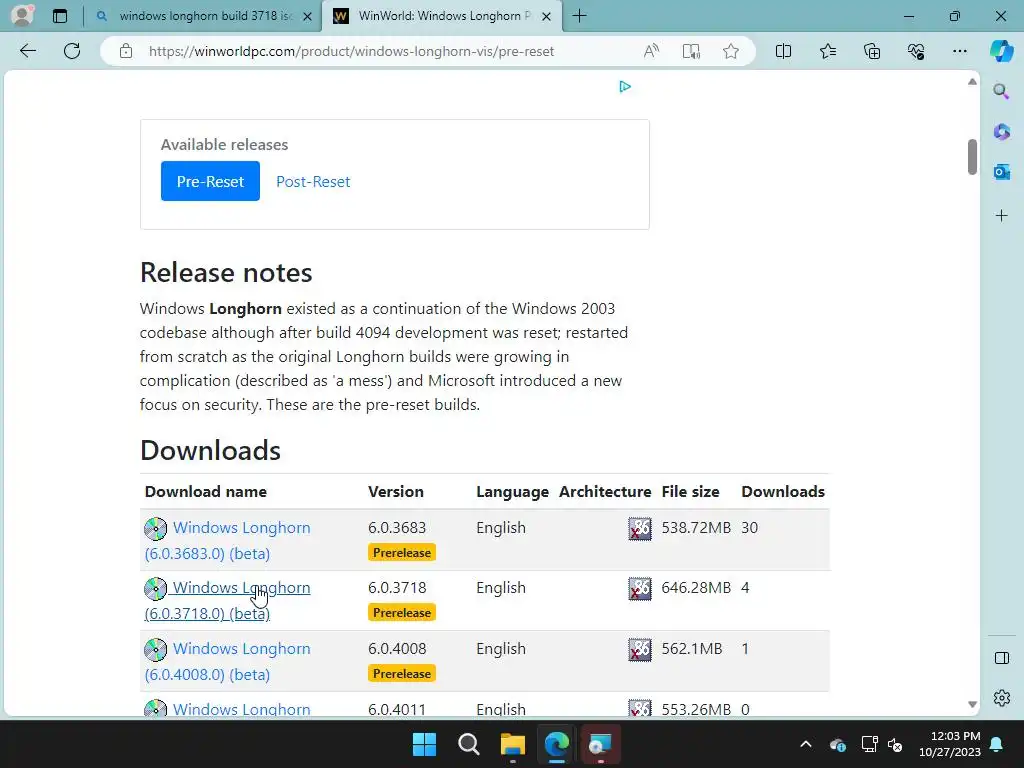This screenshot has width=1024, height=768.
Task: Open Favorites list icon
Action: (827, 51)
